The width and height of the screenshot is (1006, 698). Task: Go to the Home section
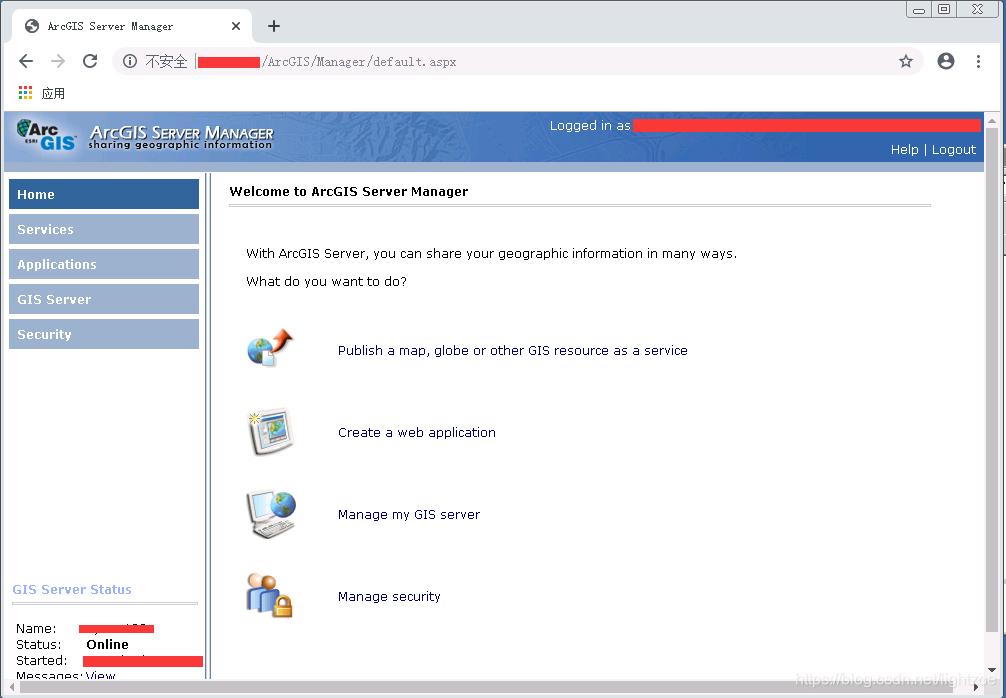(104, 194)
